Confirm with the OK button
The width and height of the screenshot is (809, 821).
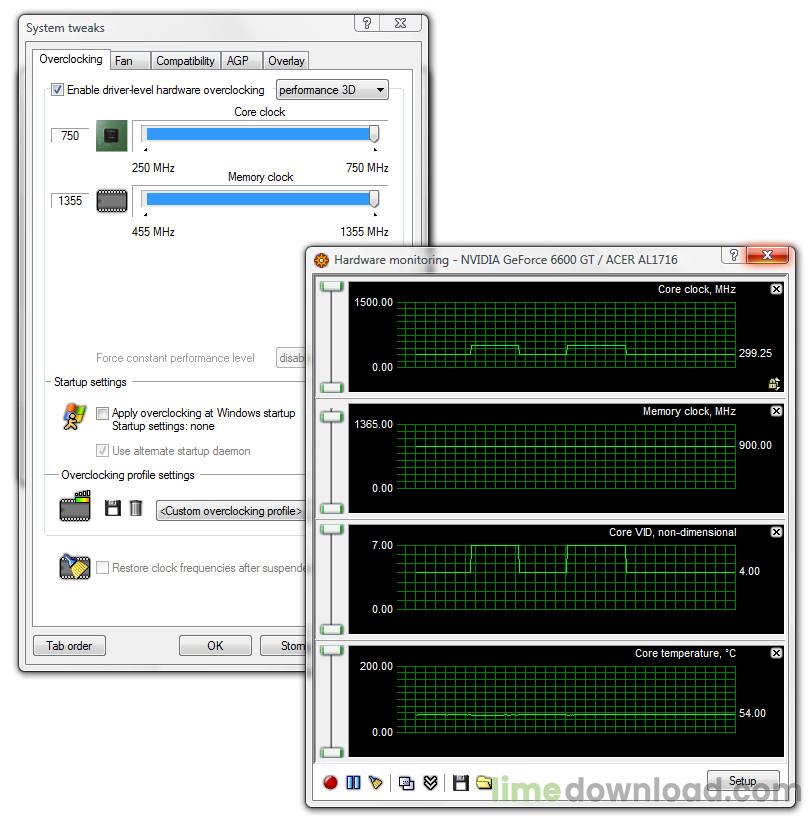pyautogui.click(x=215, y=646)
